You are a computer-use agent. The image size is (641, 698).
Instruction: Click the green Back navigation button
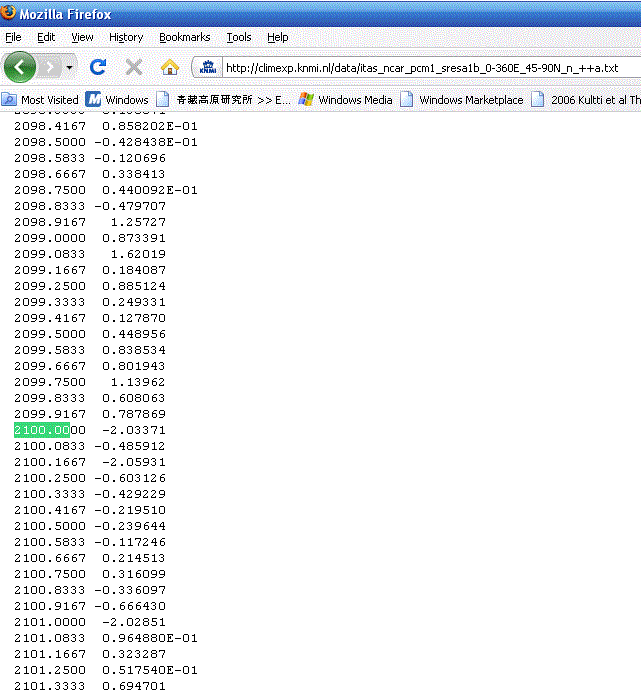tap(20, 67)
